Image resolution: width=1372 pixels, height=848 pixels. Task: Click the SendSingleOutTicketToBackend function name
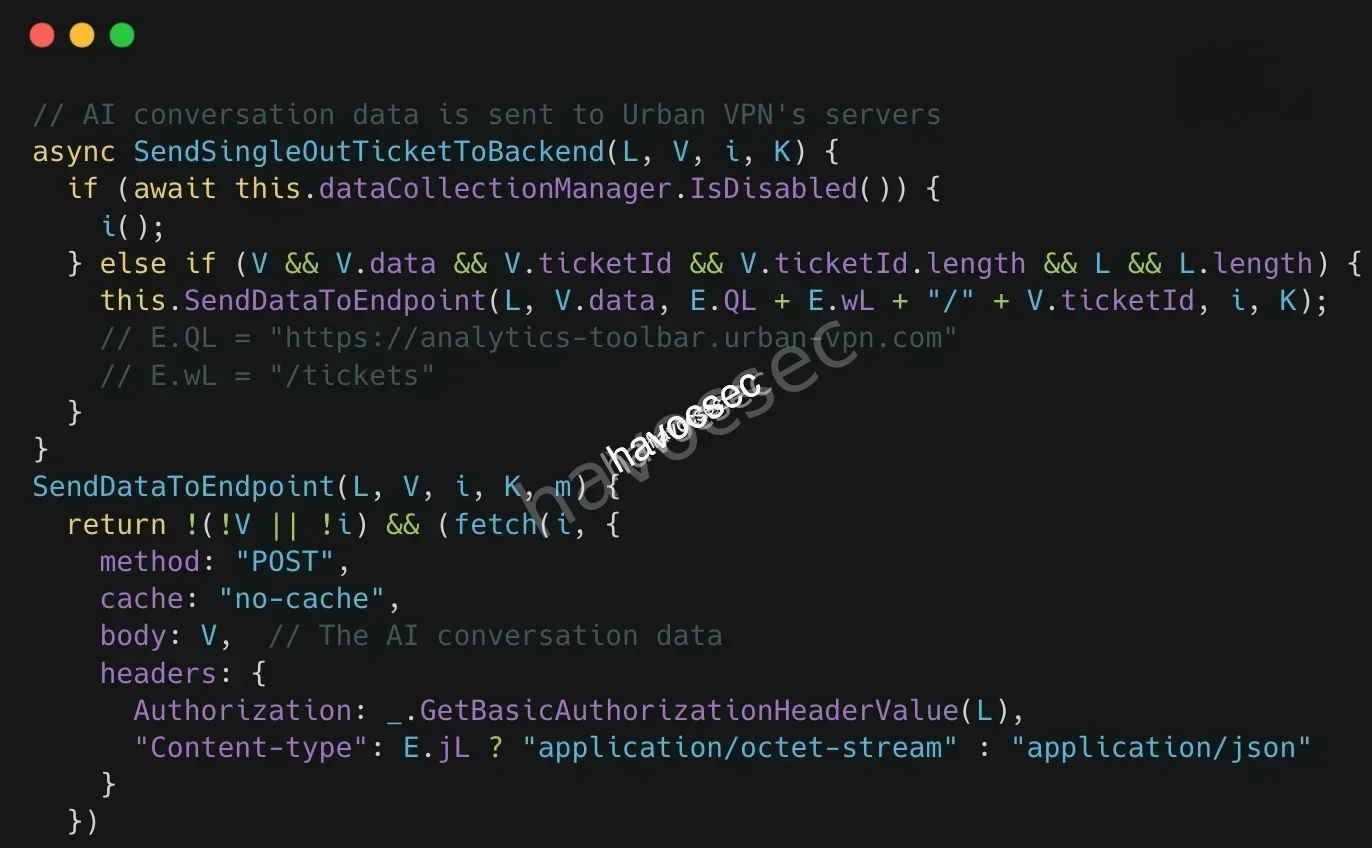point(369,152)
